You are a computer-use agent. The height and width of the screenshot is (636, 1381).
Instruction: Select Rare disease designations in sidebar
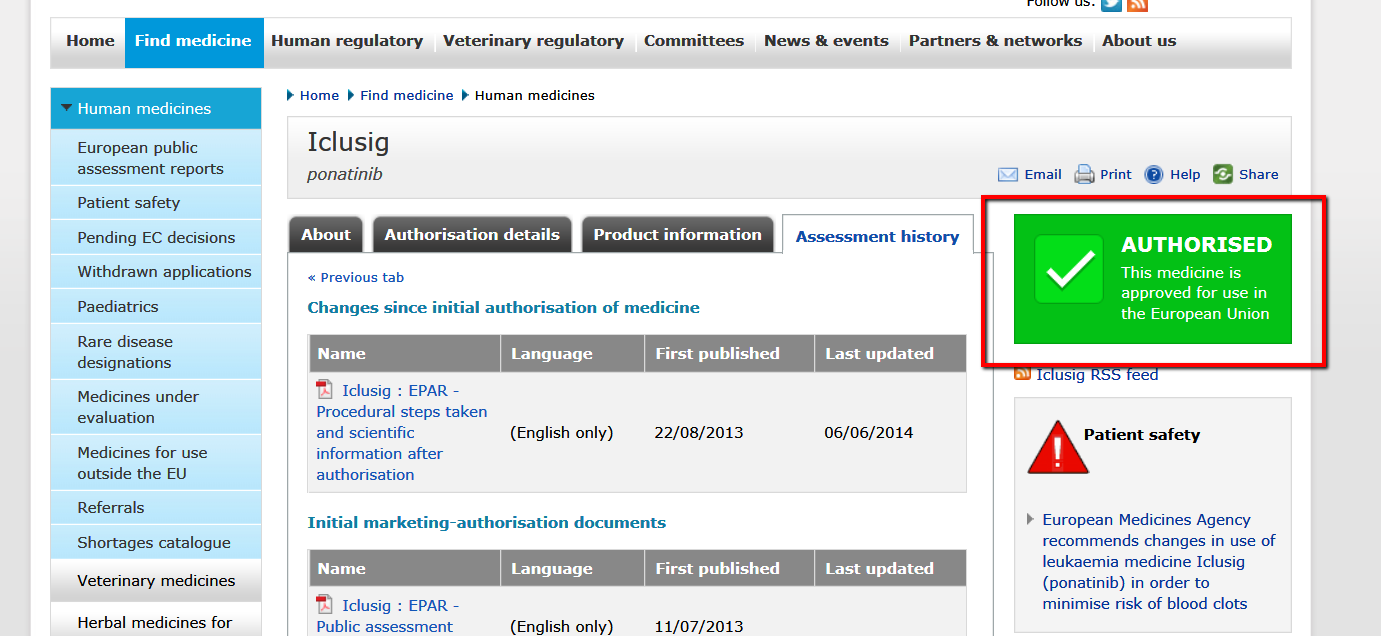click(x=125, y=352)
